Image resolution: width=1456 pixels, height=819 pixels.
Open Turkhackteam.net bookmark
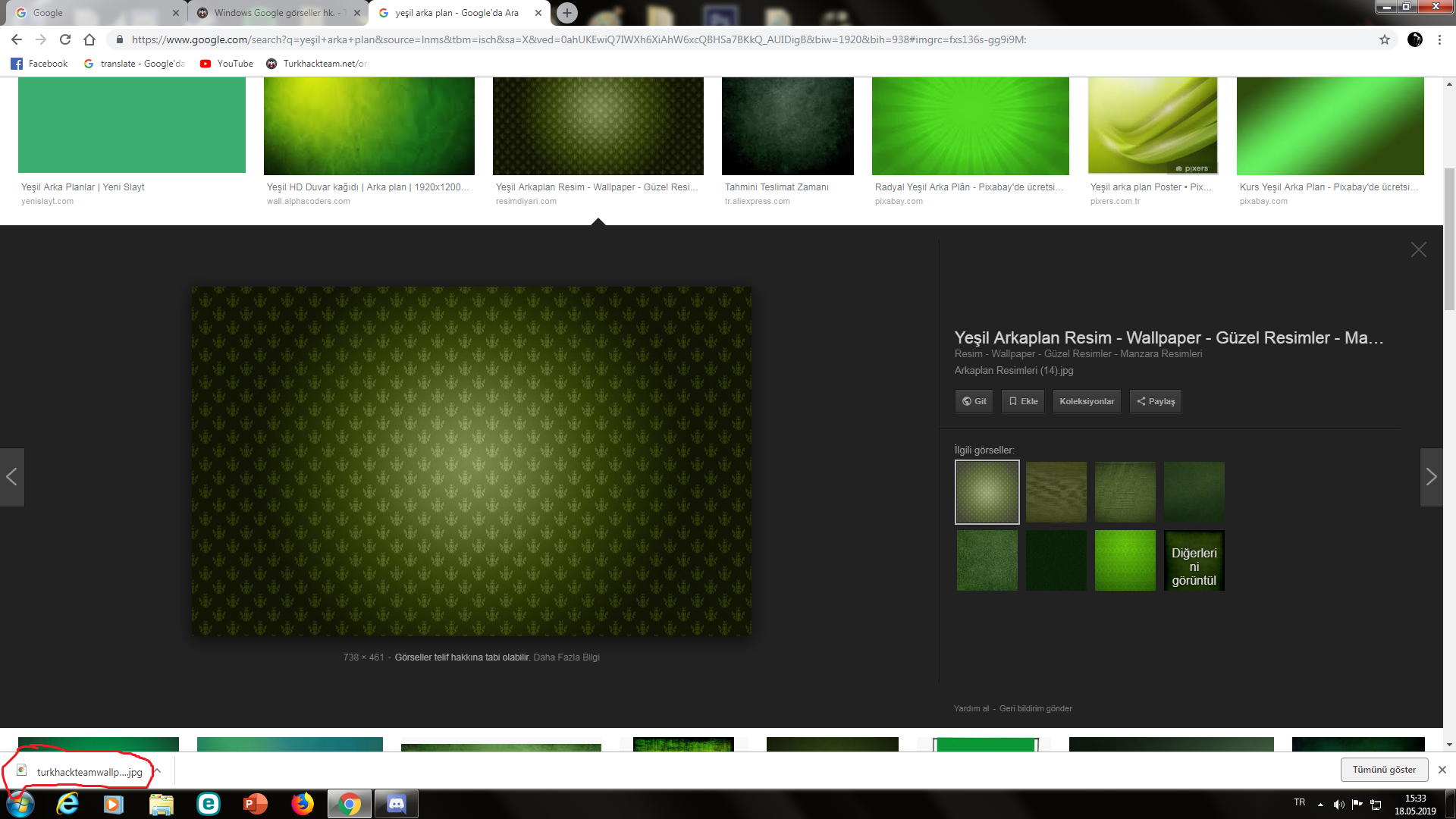tap(317, 64)
